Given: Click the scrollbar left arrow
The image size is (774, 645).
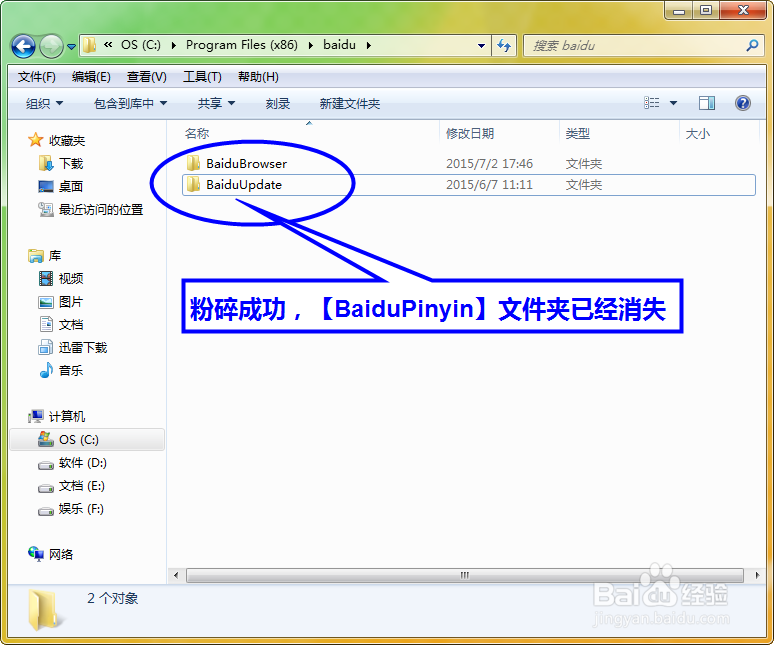Looking at the screenshot, I should click(x=176, y=575).
